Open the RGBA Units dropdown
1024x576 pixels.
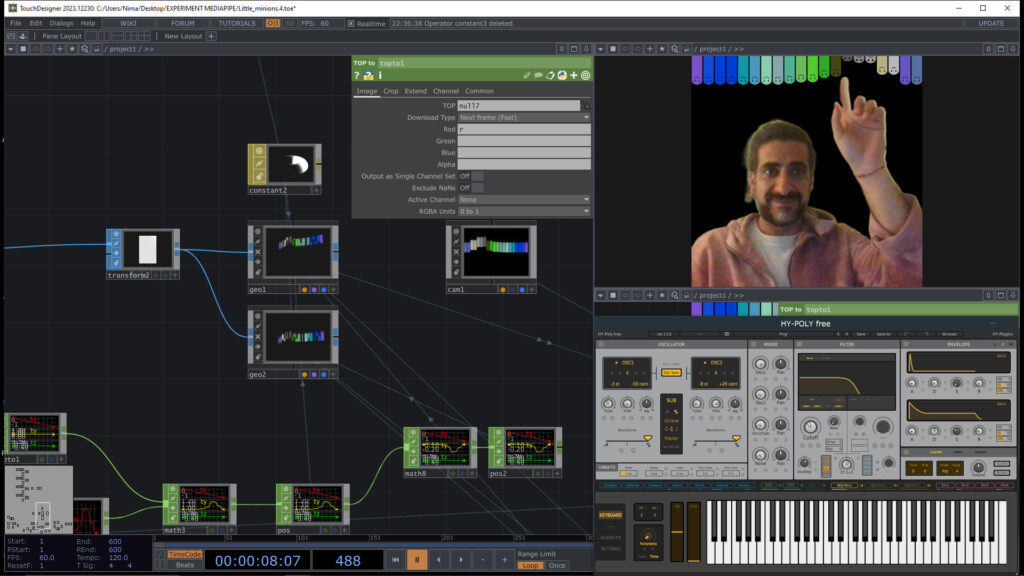click(x=523, y=211)
